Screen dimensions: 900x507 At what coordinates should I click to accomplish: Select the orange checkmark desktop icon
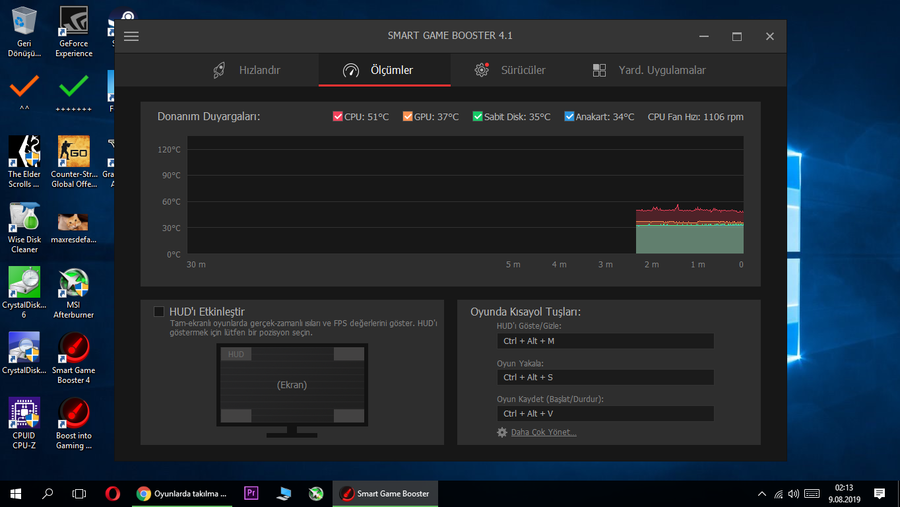[x=24, y=92]
